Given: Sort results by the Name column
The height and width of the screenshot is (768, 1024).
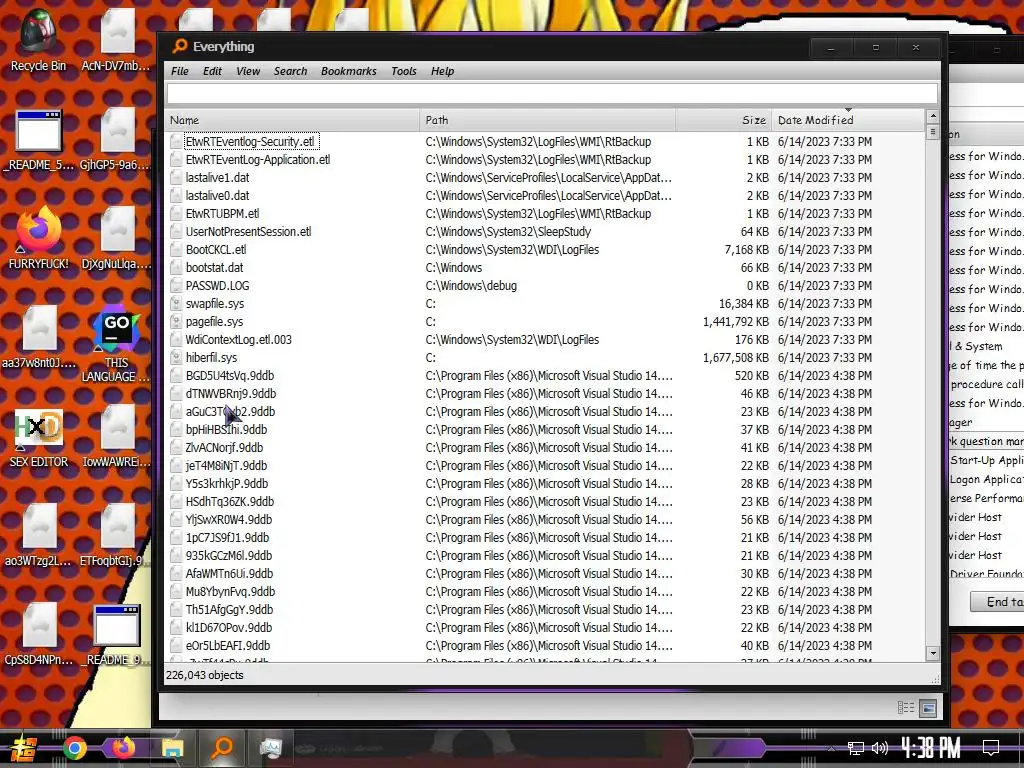Looking at the screenshot, I should (x=293, y=120).
